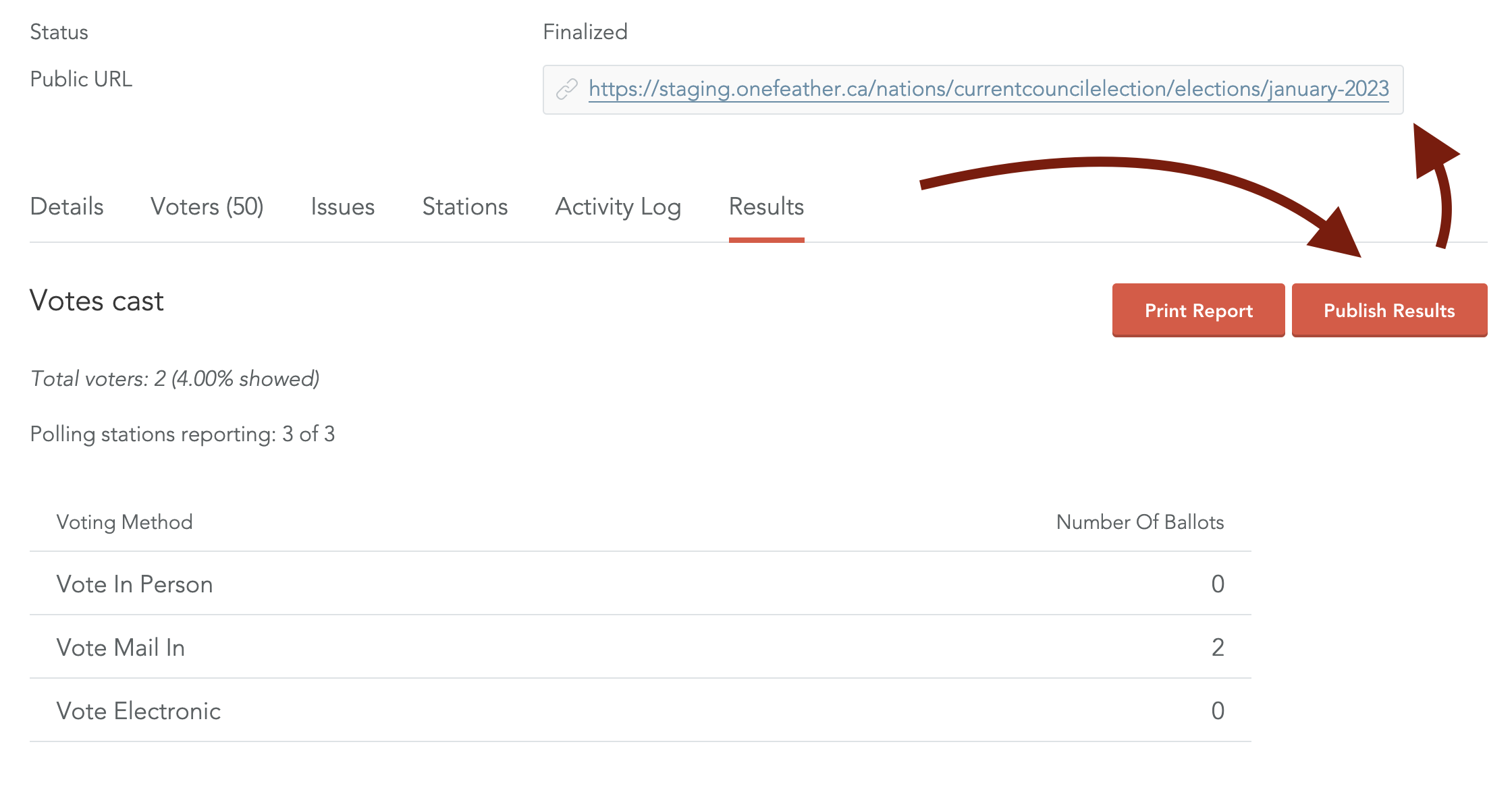This screenshot has width=1512, height=788.
Task: Click the 'Status' label
Action: (59, 32)
